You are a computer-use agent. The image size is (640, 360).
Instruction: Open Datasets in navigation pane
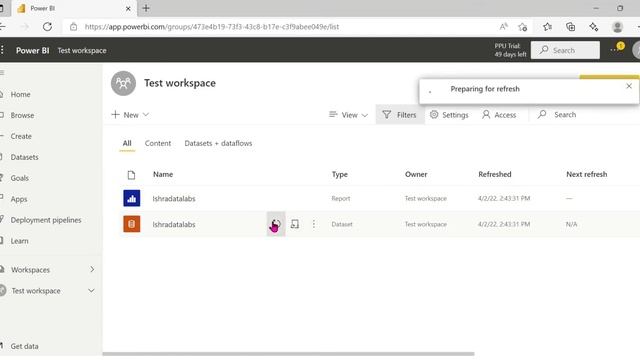click(24, 157)
